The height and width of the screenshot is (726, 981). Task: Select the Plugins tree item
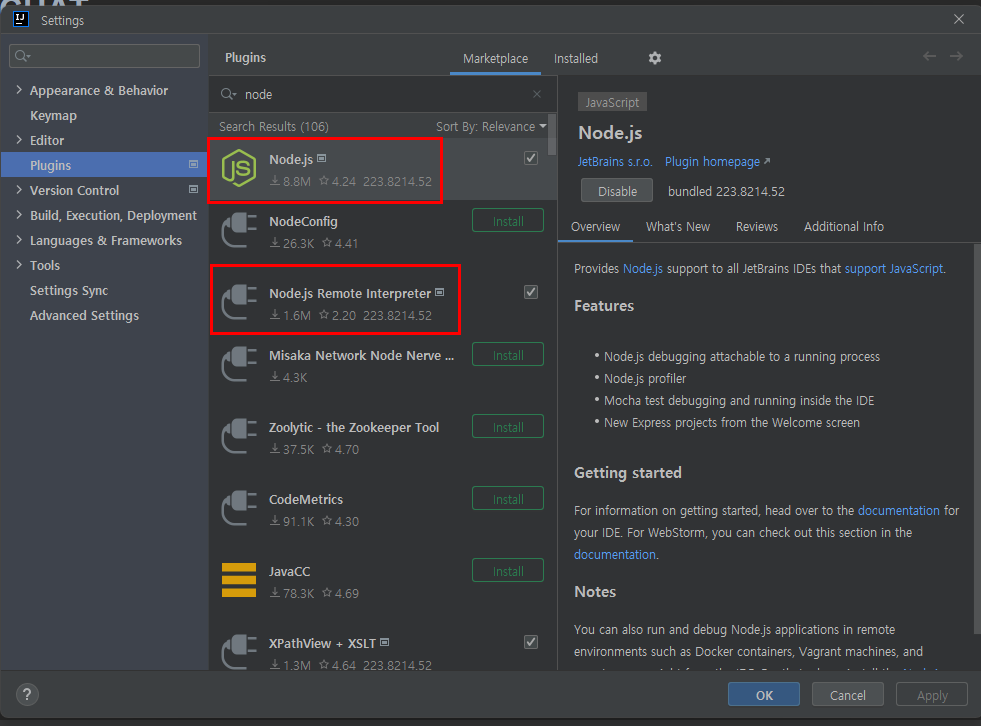(104, 165)
